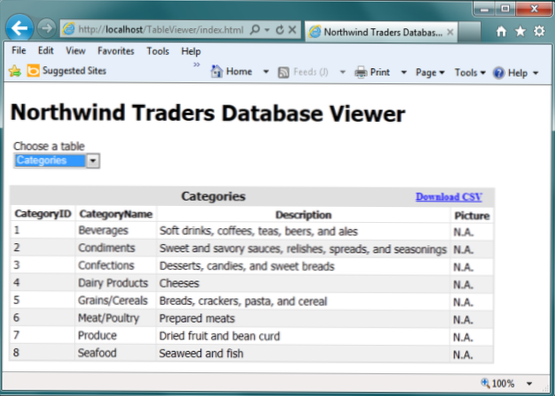555x396 pixels.
Task: Click the Seaweed and fish description
Action: click(x=201, y=353)
